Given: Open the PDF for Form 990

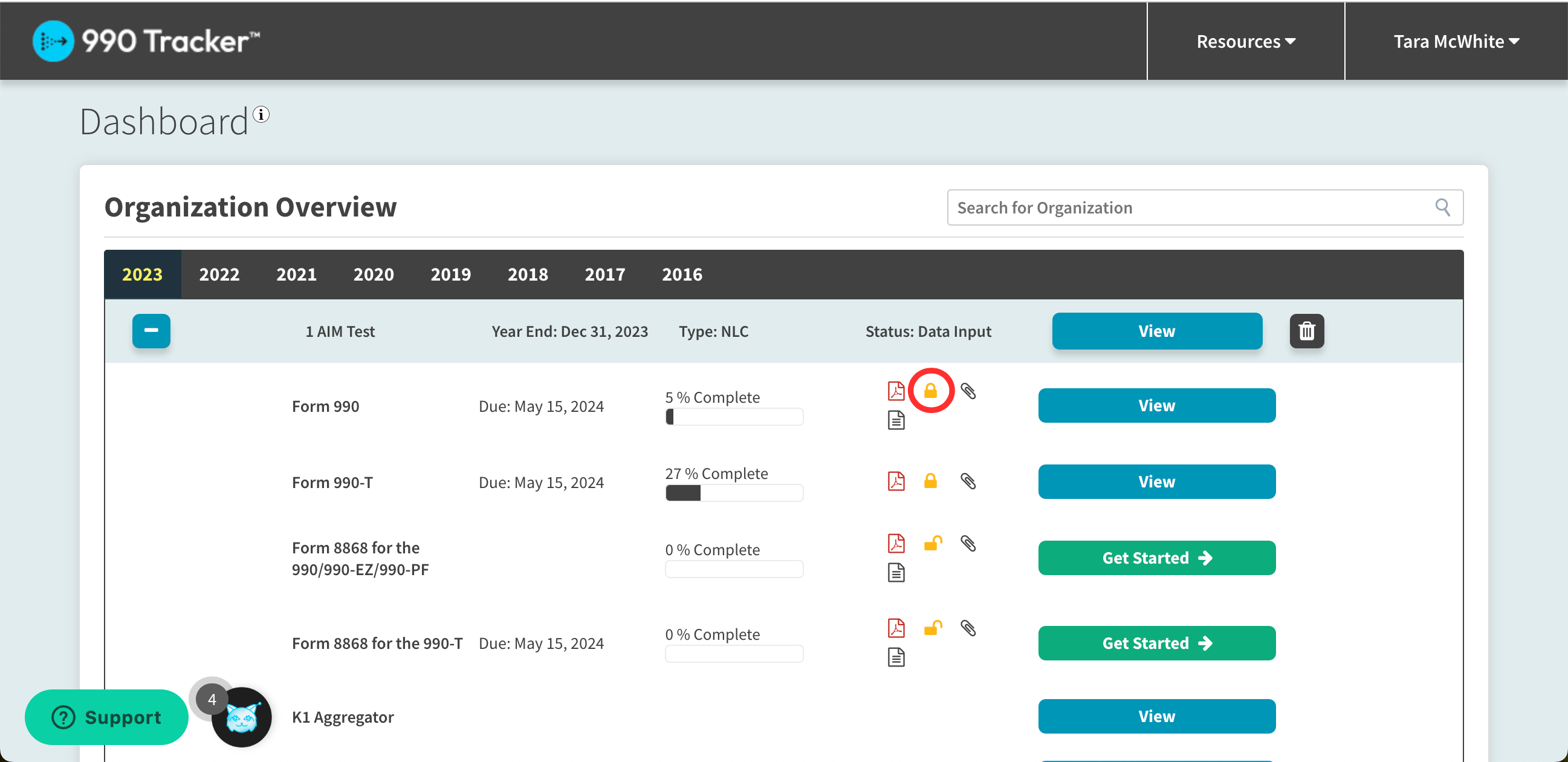Looking at the screenshot, I should (896, 391).
